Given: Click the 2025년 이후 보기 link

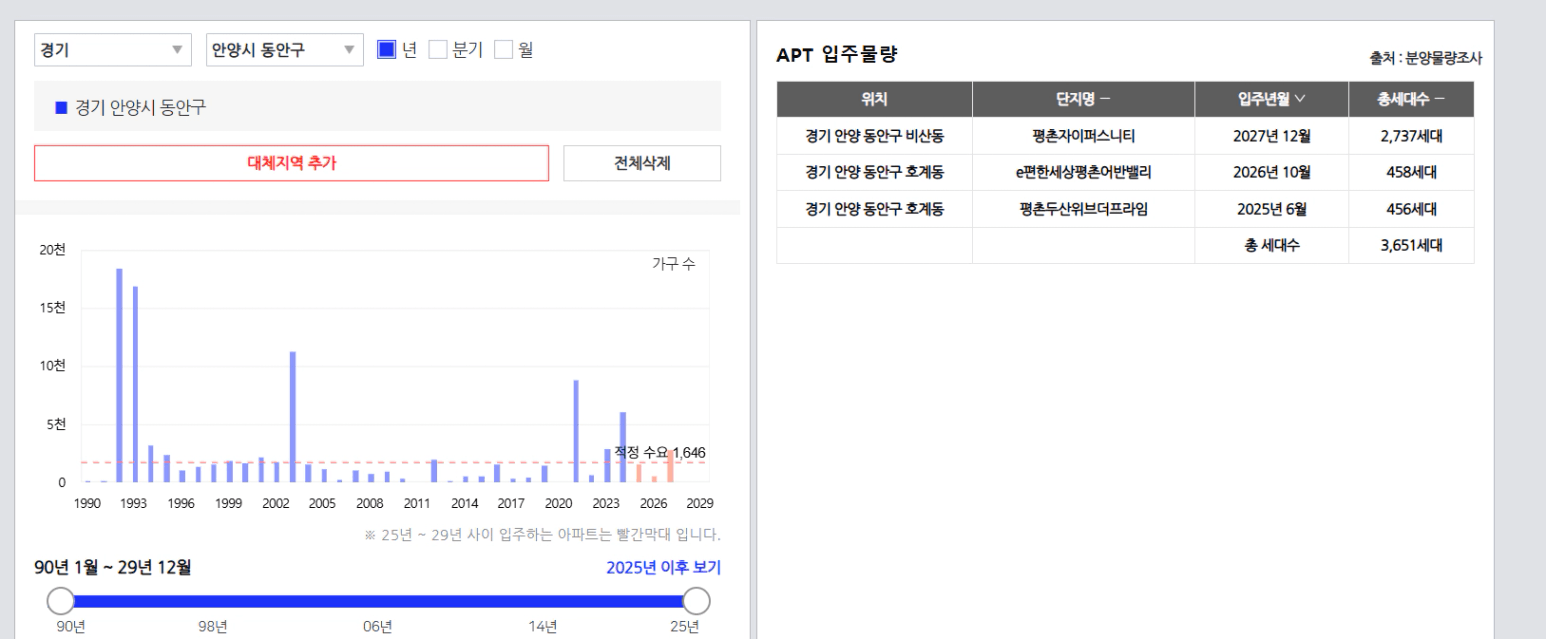Looking at the screenshot, I should [x=663, y=568].
